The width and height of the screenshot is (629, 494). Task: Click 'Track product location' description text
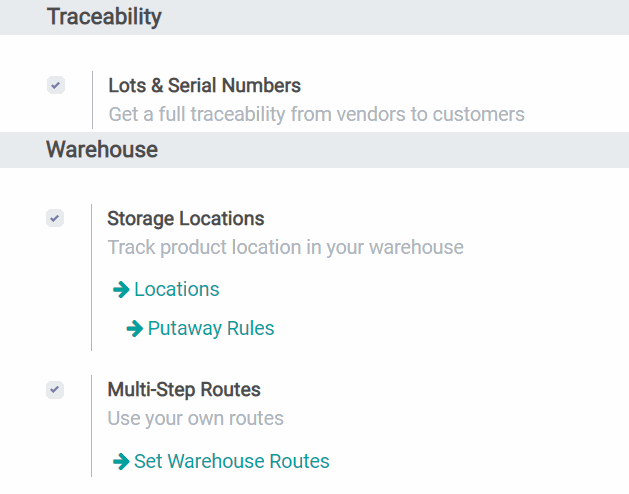tap(285, 247)
